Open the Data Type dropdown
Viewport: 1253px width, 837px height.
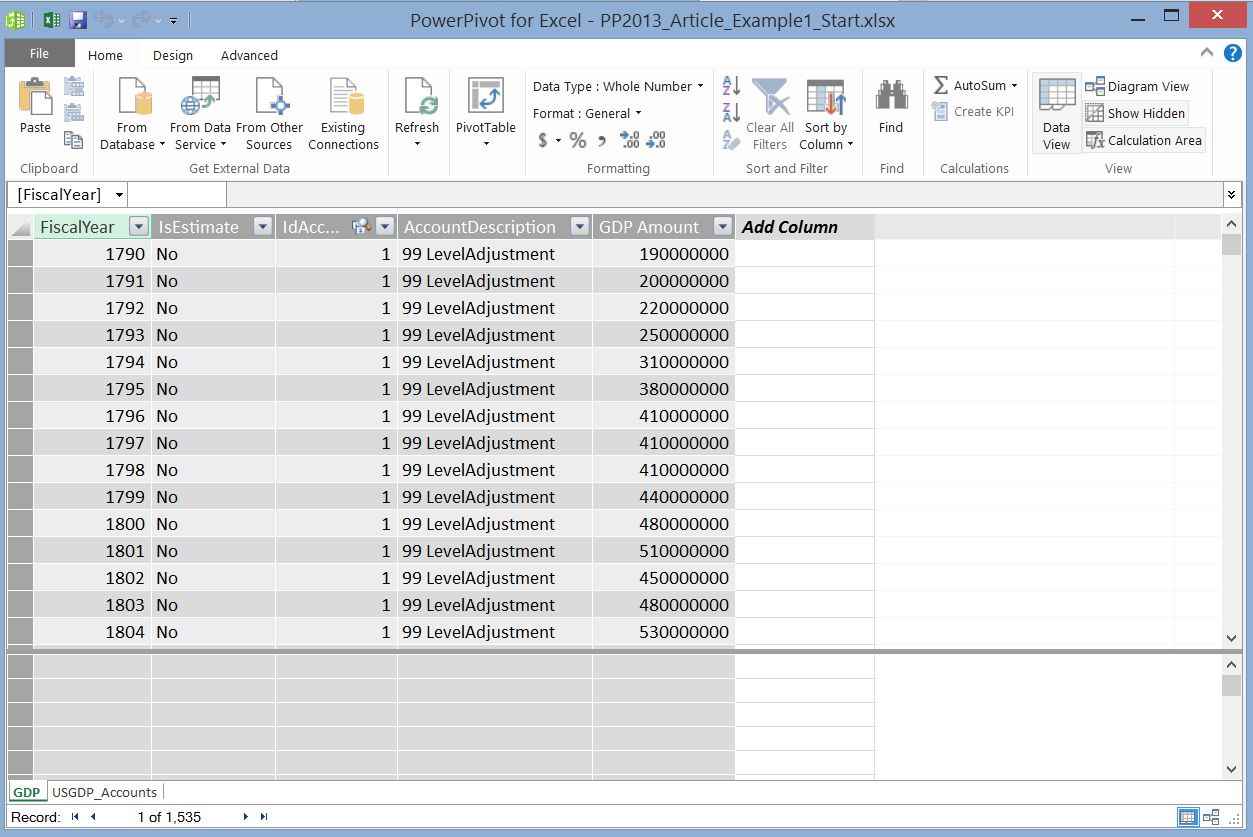[x=702, y=86]
